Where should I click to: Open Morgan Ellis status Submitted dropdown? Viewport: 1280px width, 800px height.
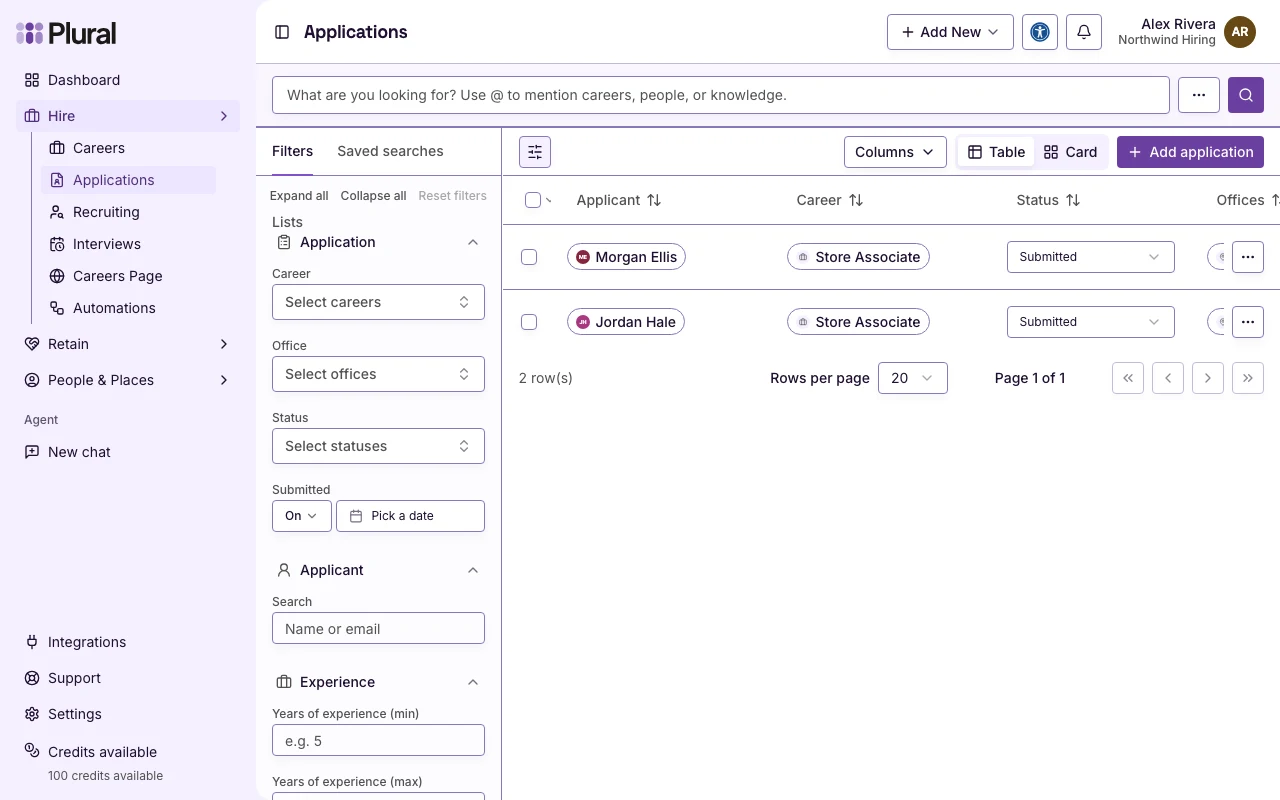[1091, 257]
